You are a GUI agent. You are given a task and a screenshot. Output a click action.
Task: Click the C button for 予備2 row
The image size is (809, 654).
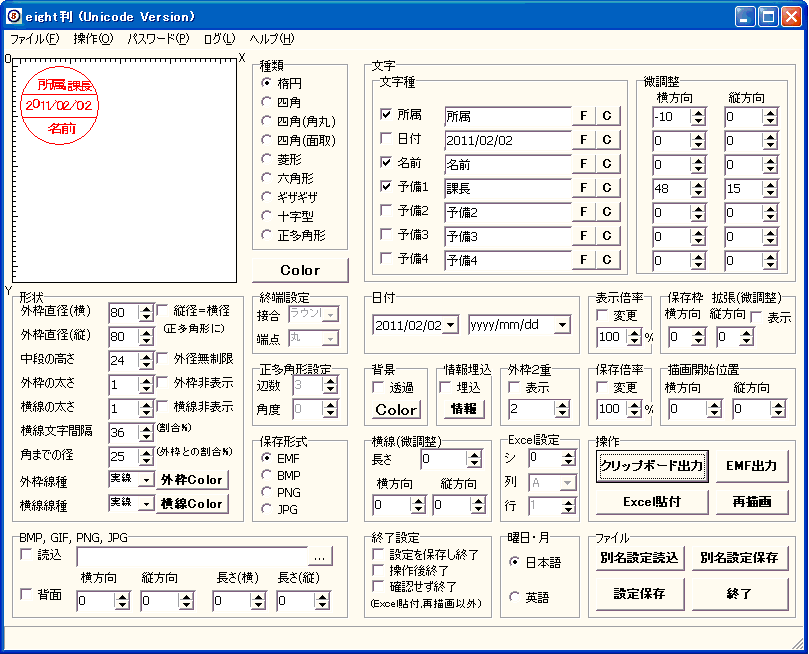(607, 211)
